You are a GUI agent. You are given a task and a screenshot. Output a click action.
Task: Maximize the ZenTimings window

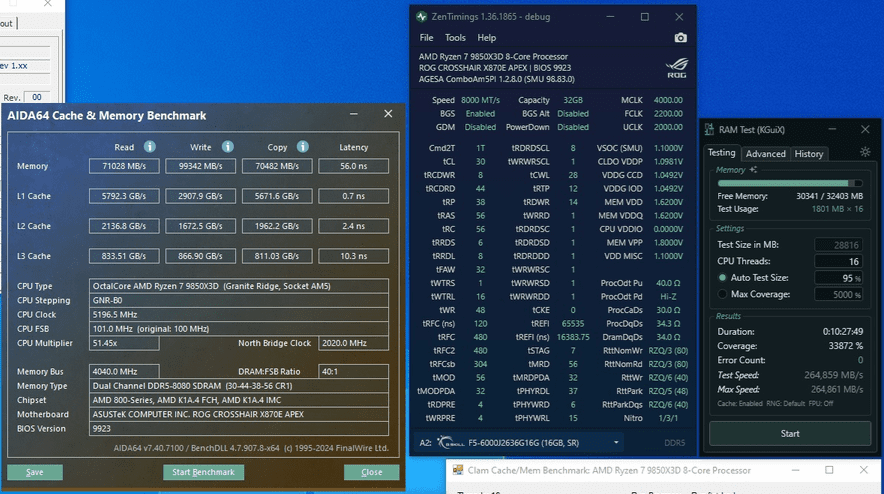(644, 17)
